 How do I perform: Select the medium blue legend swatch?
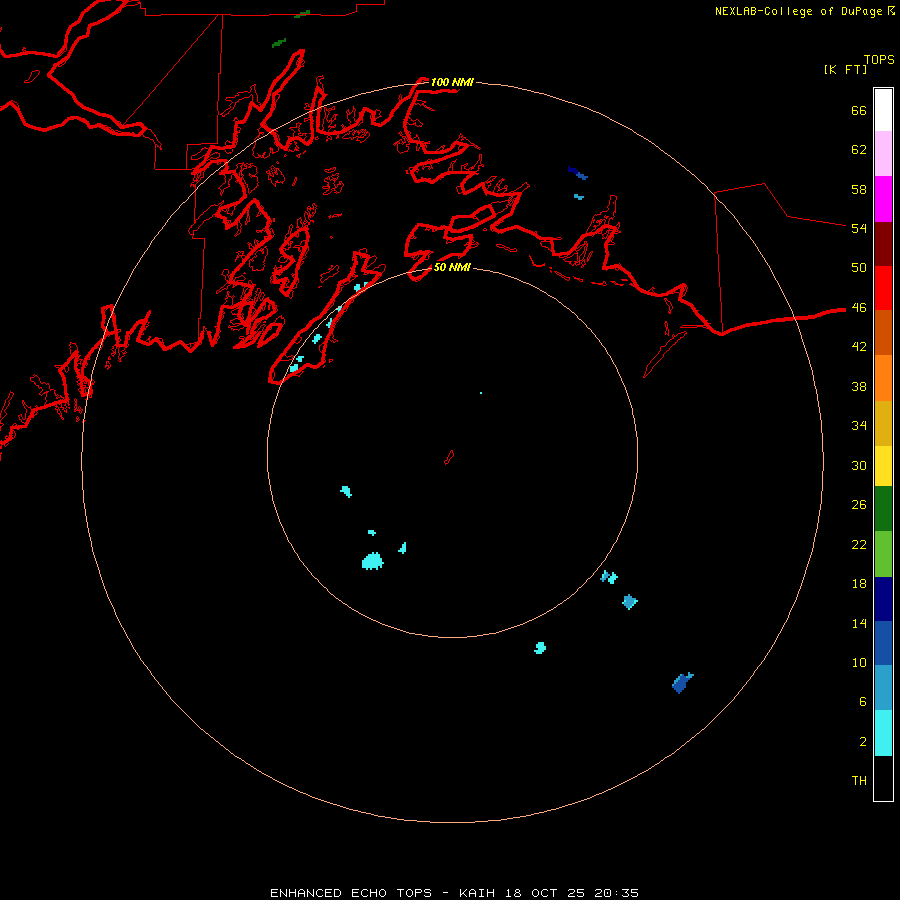[x=883, y=643]
